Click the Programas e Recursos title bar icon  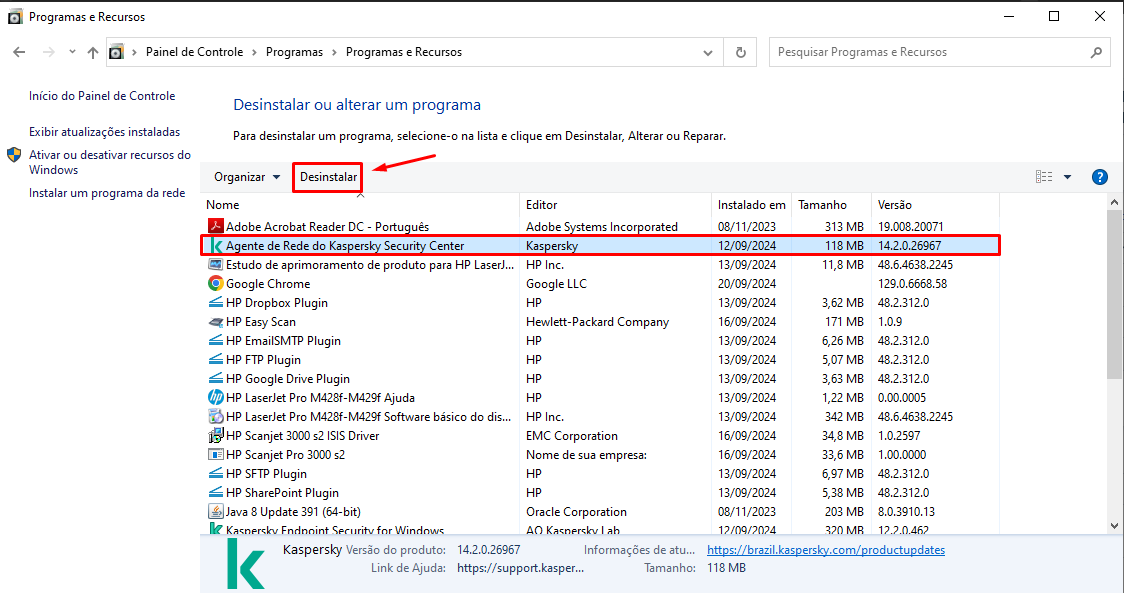coord(14,16)
